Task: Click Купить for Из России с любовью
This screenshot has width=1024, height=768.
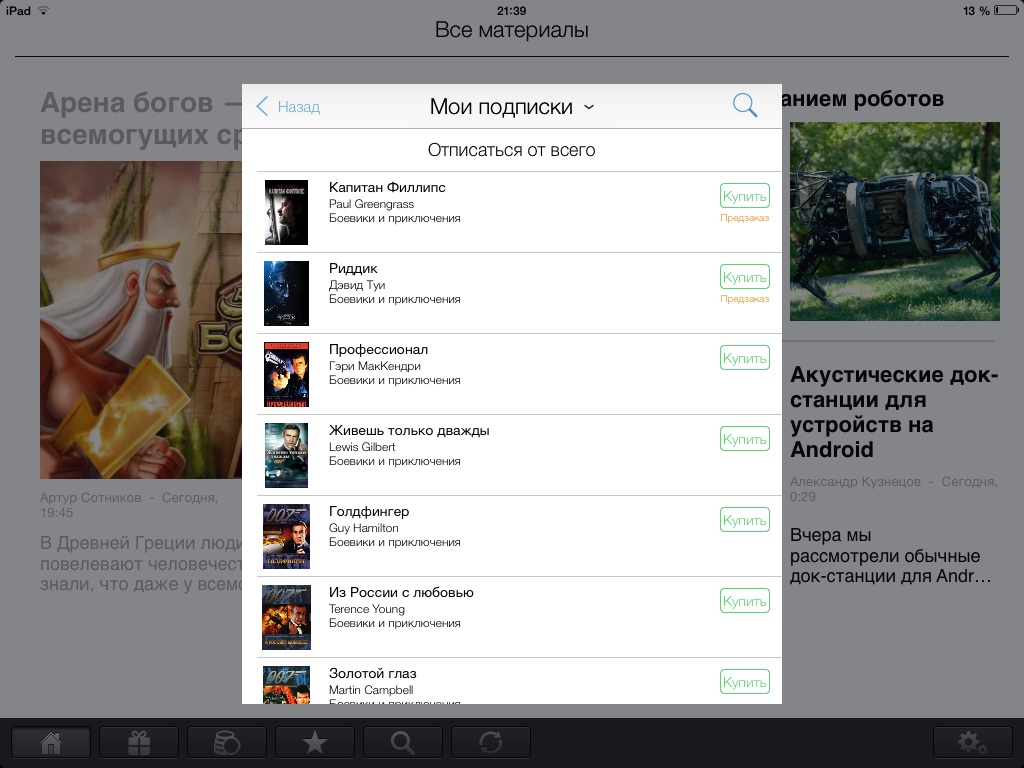Action: tap(744, 601)
